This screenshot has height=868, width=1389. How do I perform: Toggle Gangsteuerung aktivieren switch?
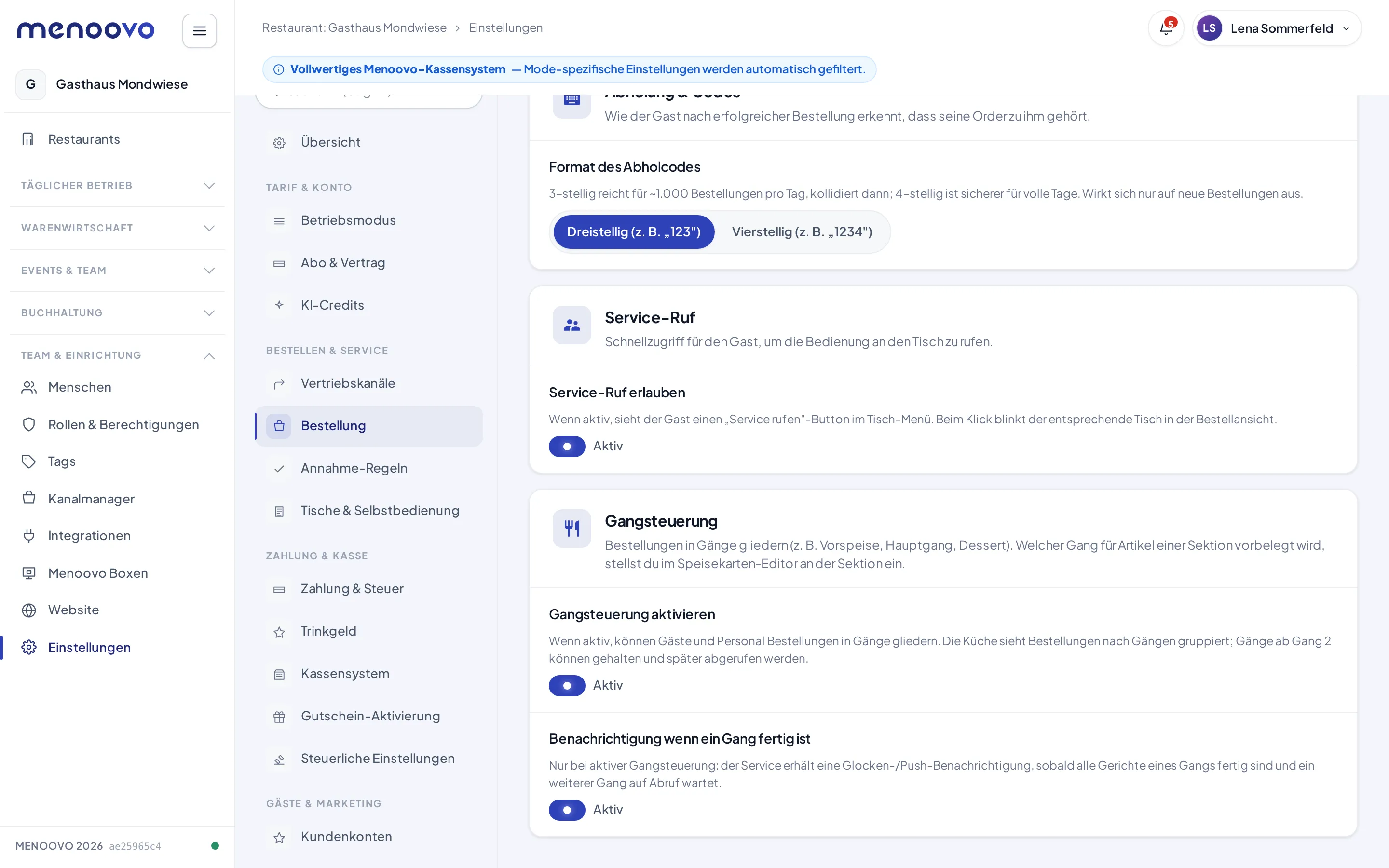[x=567, y=685]
